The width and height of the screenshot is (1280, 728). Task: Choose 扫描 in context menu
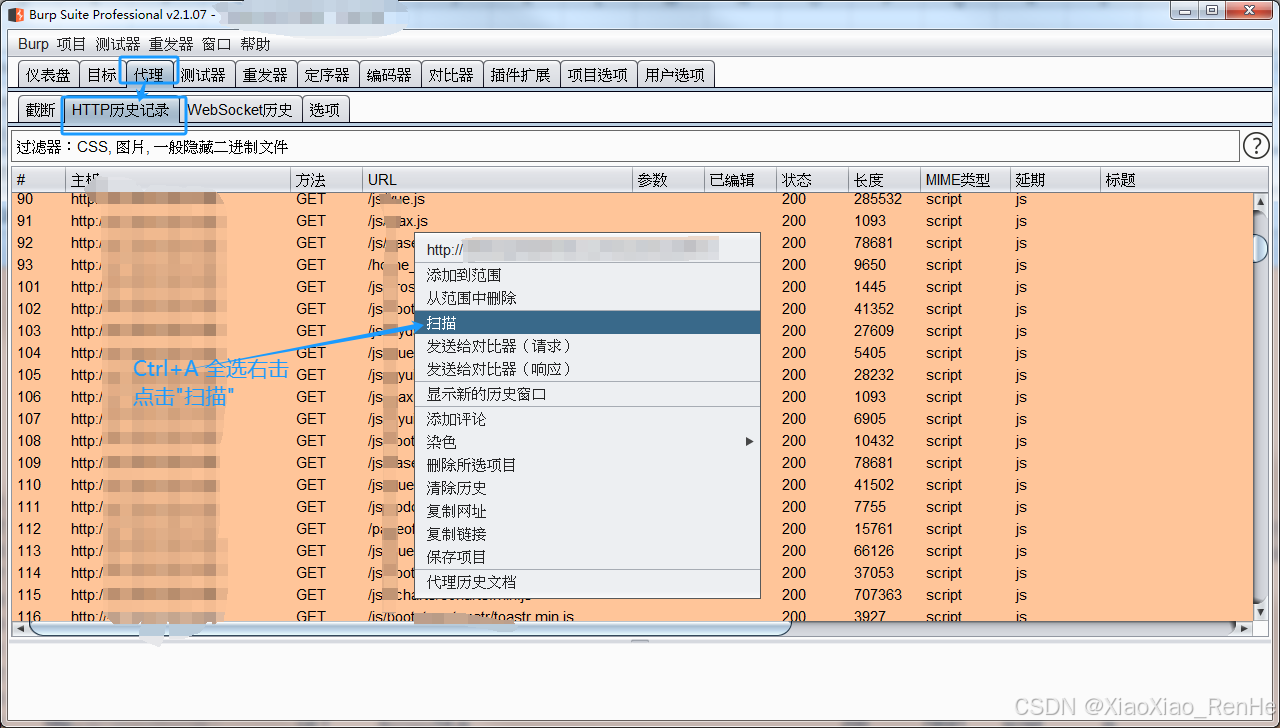click(x=588, y=322)
